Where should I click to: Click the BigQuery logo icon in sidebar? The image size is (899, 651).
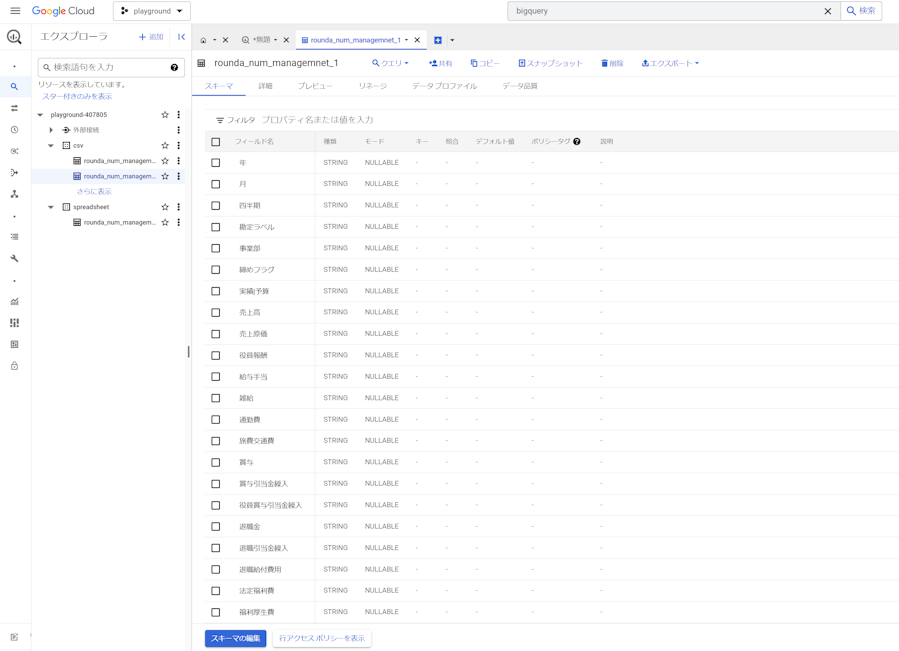tap(14, 37)
